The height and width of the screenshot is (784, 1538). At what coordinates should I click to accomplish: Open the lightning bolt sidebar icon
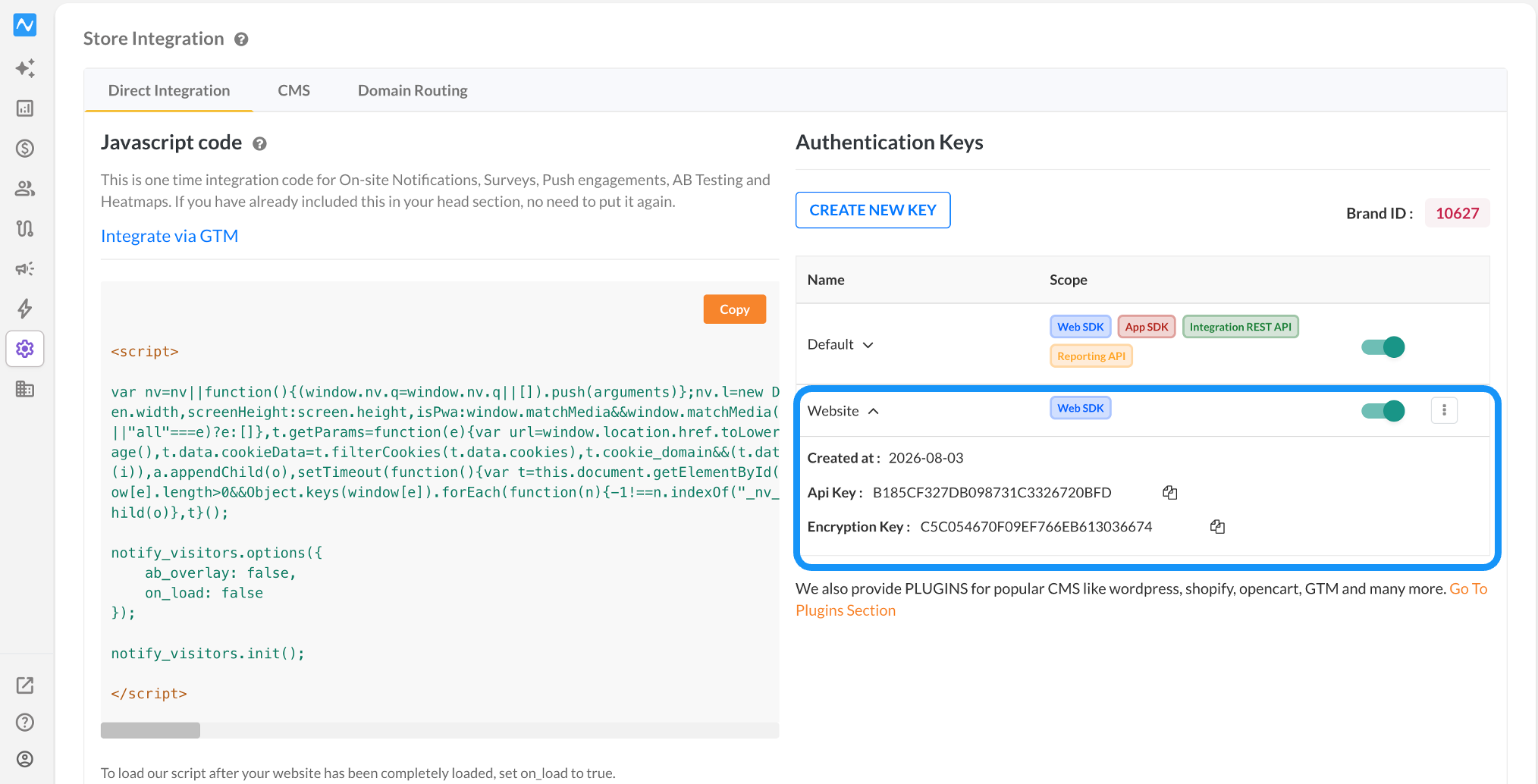[25, 309]
